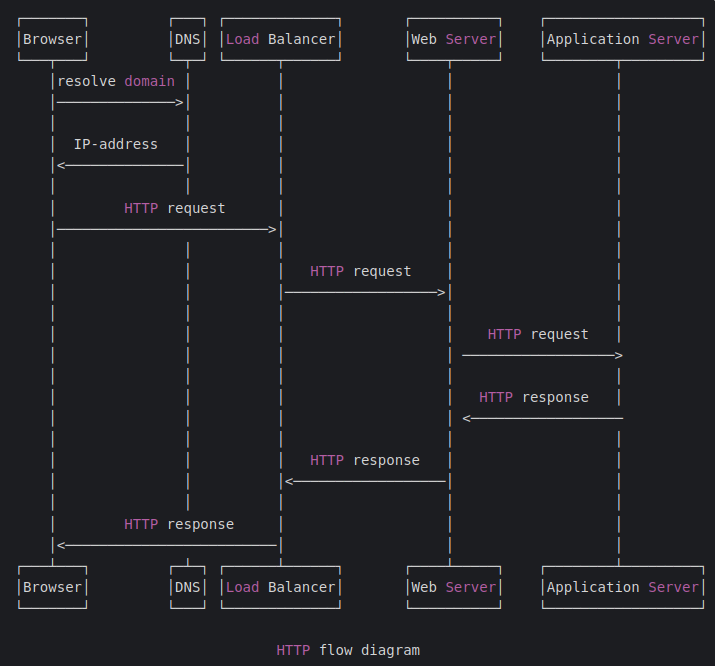Click the arrow from Load Balancer to Web Server
This screenshot has width=715, height=666.
[x=365, y=292]
